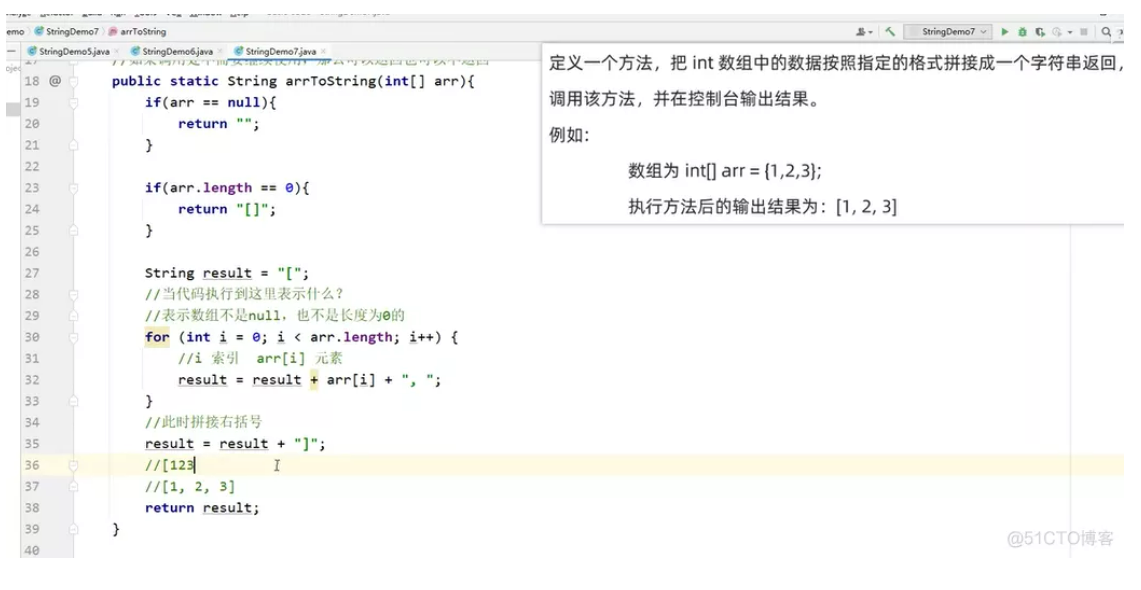Image resolution: width=1141 pixels, height=590 pixels.
Task: Collapse the arr.length check fold on line 23
Action: 73,188
